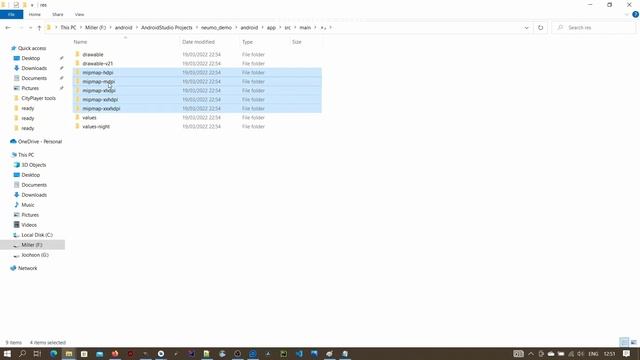Open volume control in system tray
The width and height of the screenshot is (640, 360).
pyautogui.click(x=580, y=354)
